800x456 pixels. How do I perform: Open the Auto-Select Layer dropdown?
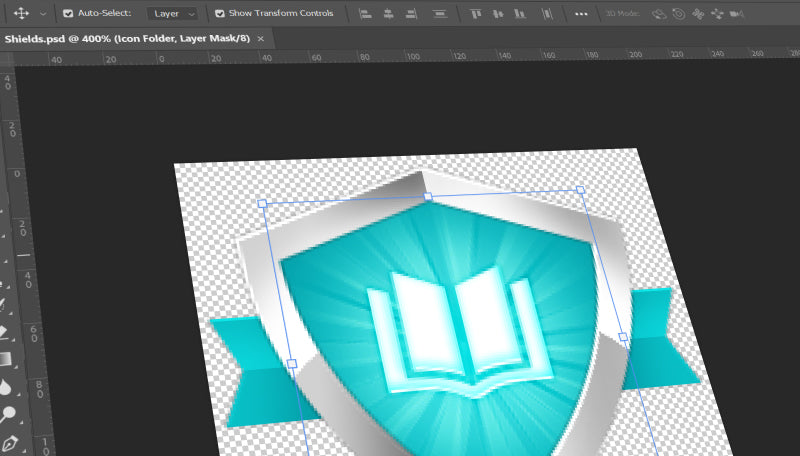pyautogui.click(x=173, y=14)
